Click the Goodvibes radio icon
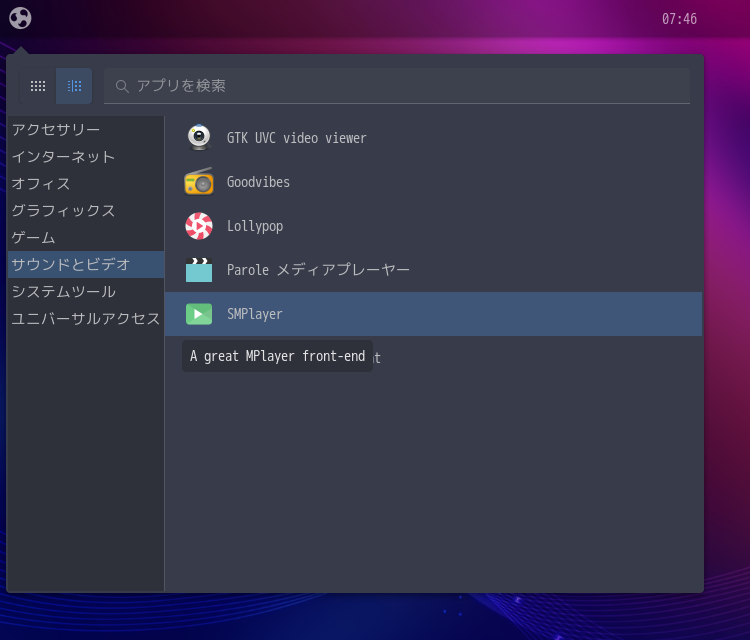750x640 pixels. (199, 182)
